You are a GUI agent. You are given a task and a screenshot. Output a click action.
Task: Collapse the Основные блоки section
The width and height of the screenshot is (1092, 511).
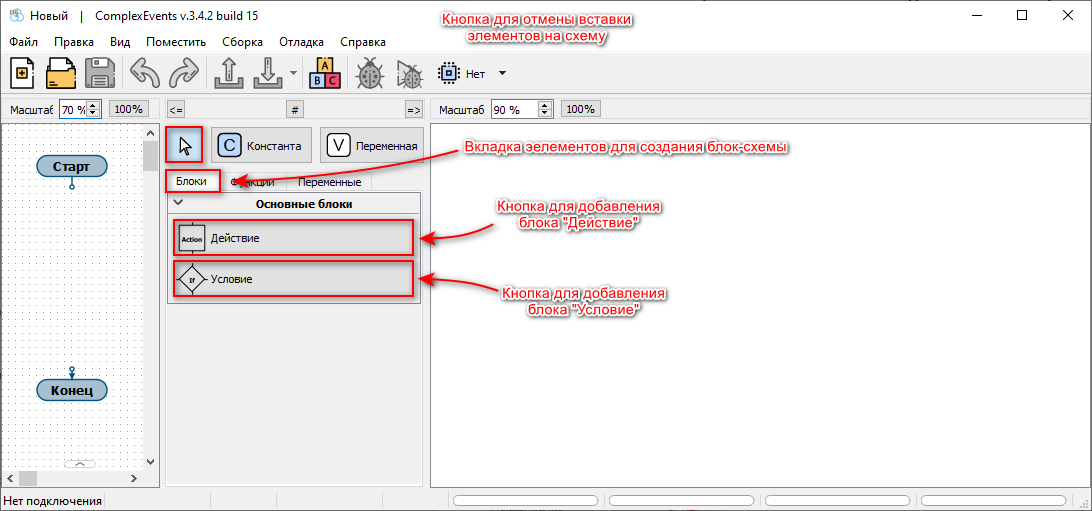178,203
